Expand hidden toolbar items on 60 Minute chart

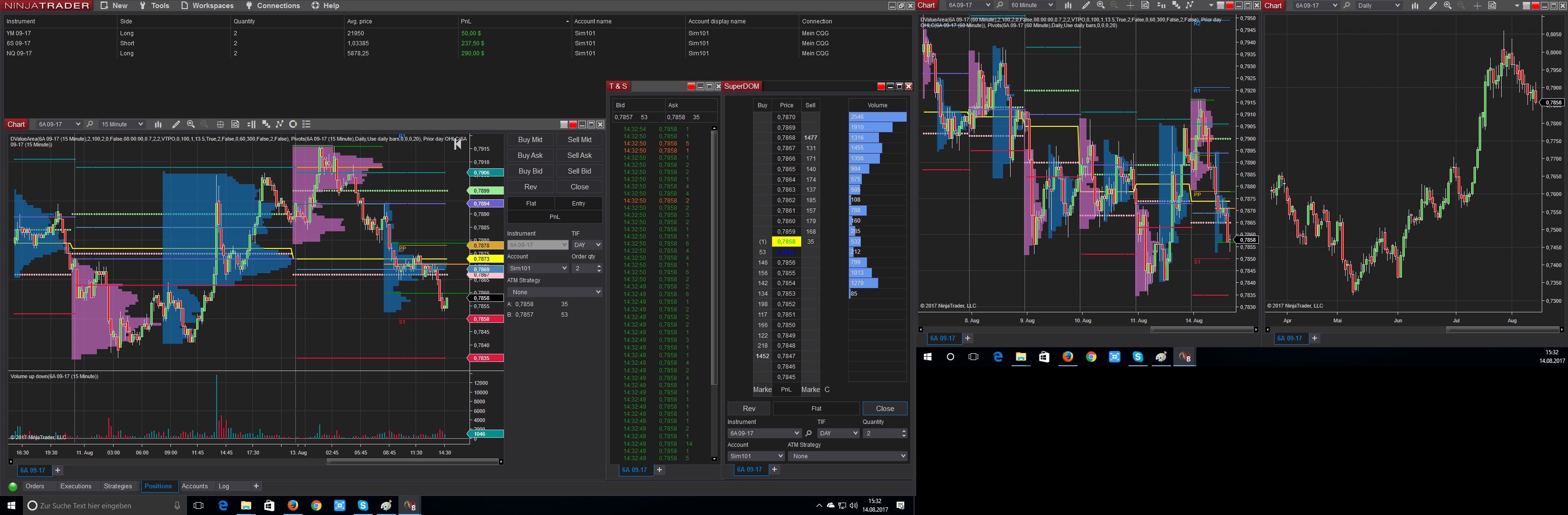pyautogui.click(x=1211, y=5)
